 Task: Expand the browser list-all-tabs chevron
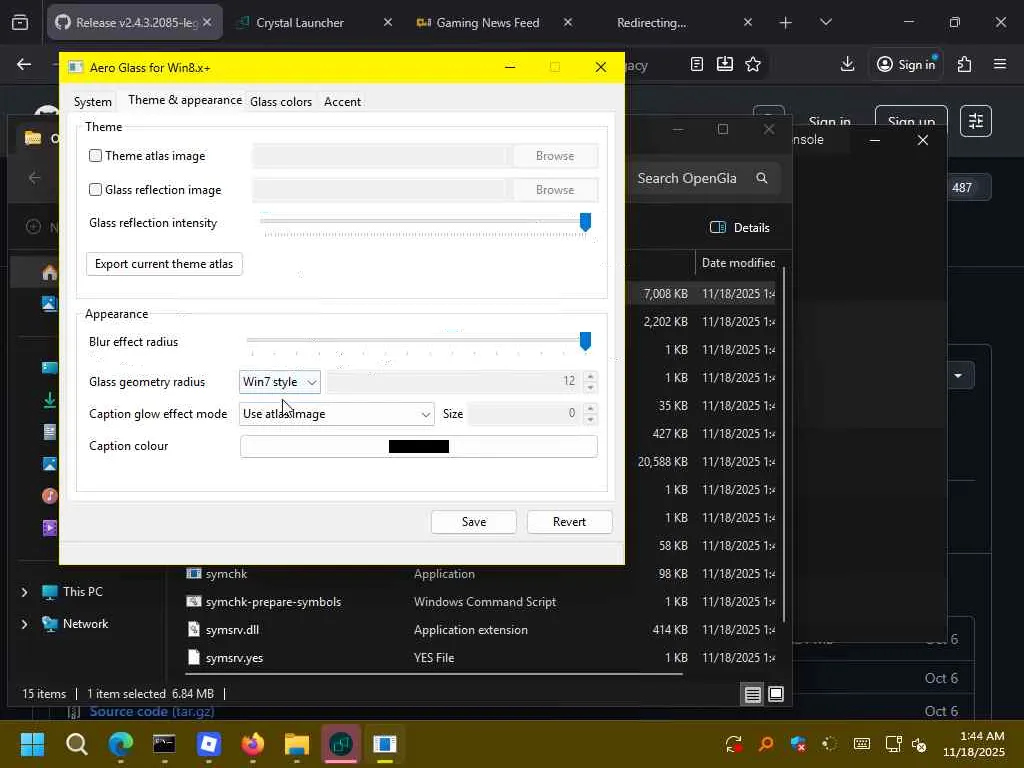coord(825,22)
